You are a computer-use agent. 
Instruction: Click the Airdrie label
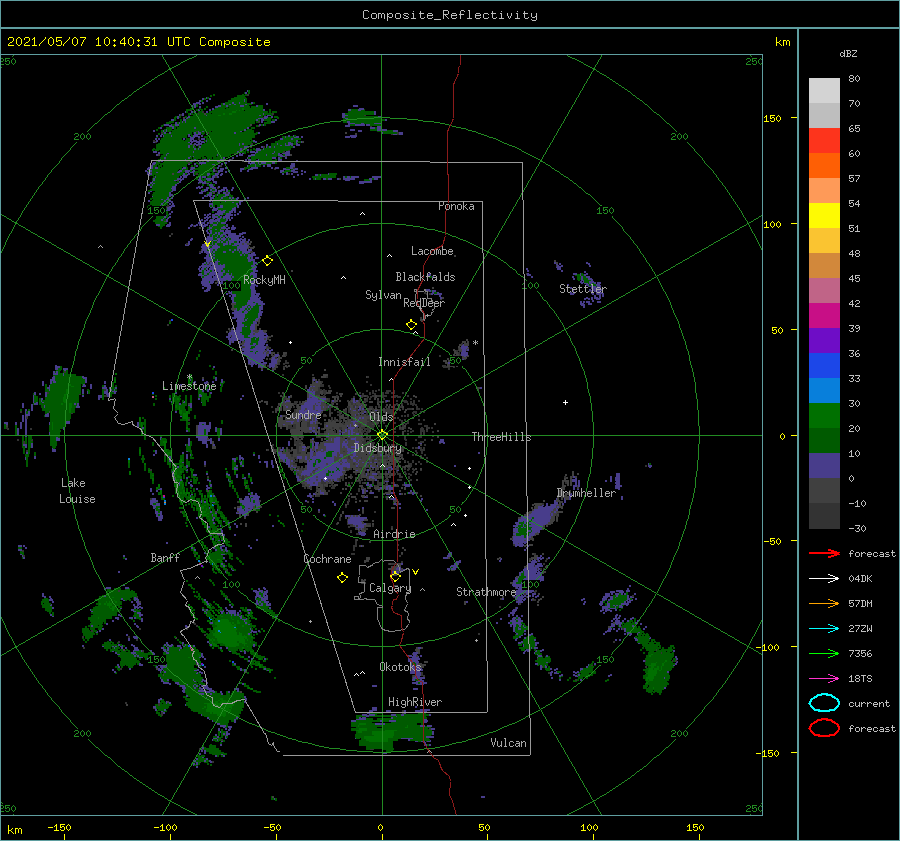(394, 534)
